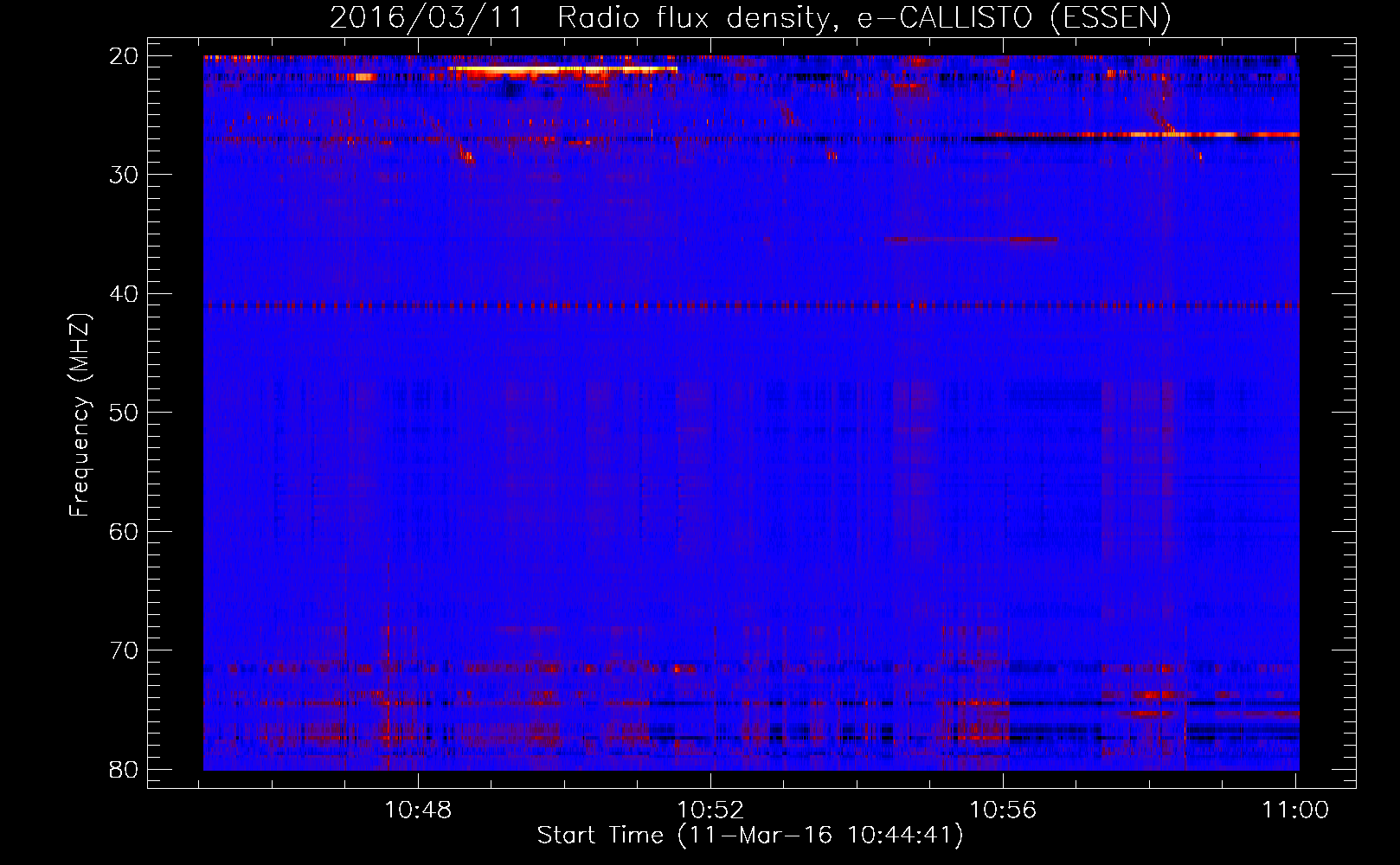
Task: Click the '10:48' time tick label
Action: point(418,810)
